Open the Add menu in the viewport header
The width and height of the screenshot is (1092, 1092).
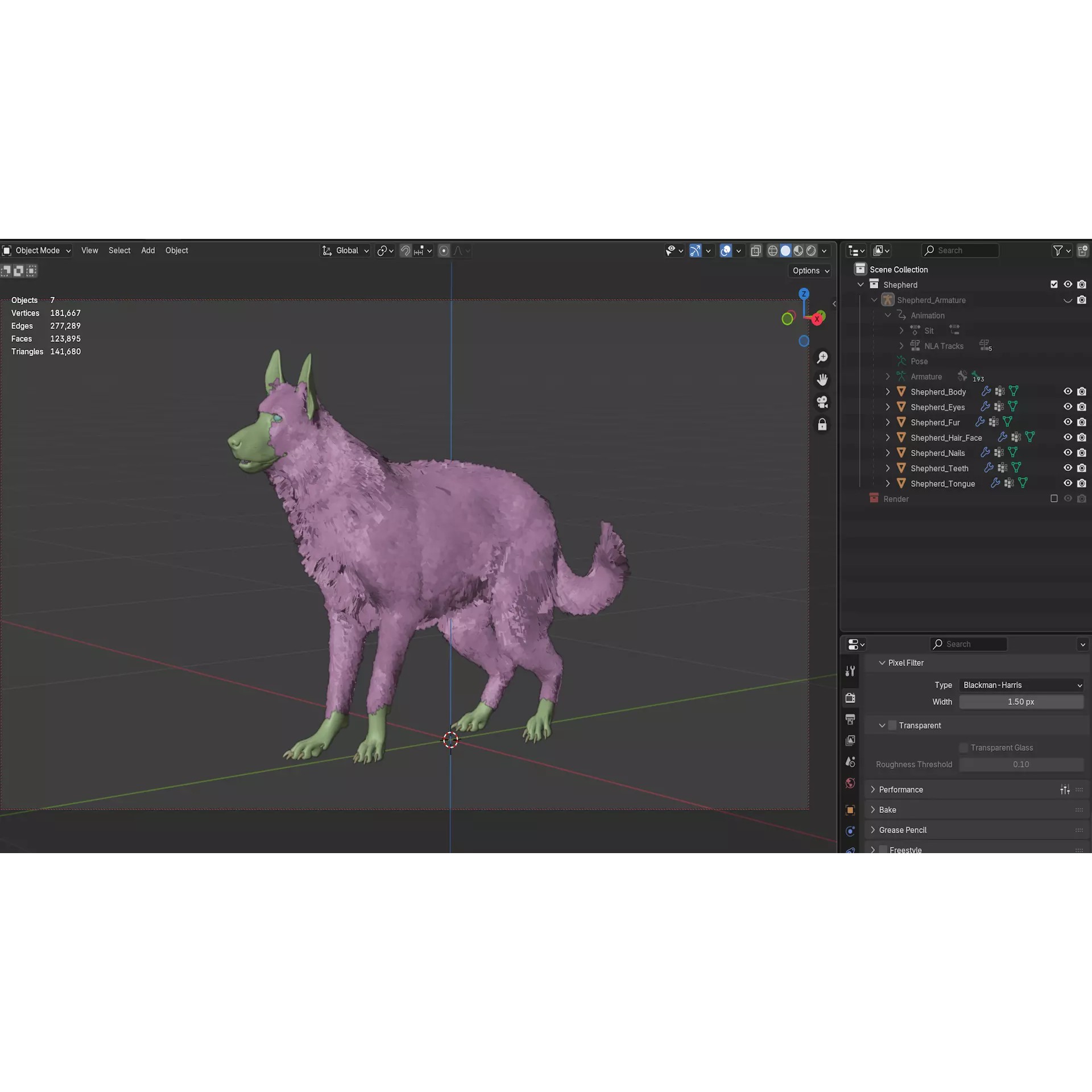click(147, 250)
